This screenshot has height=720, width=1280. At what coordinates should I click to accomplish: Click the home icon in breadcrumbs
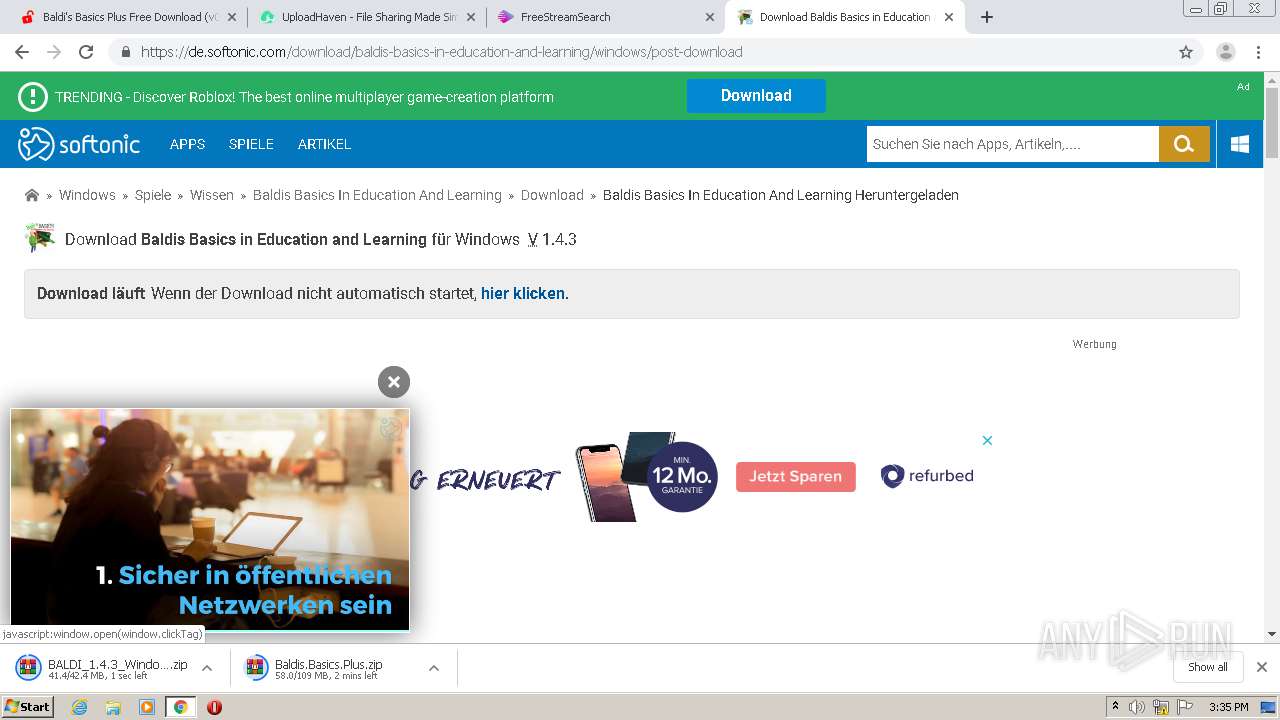tap(32, 195)
